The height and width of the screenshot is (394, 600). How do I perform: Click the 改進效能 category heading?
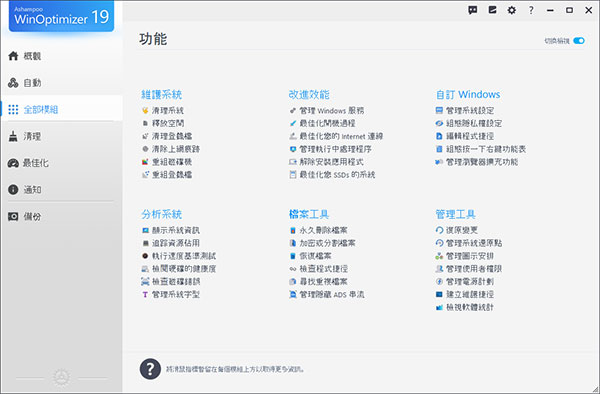pos(309,94)
